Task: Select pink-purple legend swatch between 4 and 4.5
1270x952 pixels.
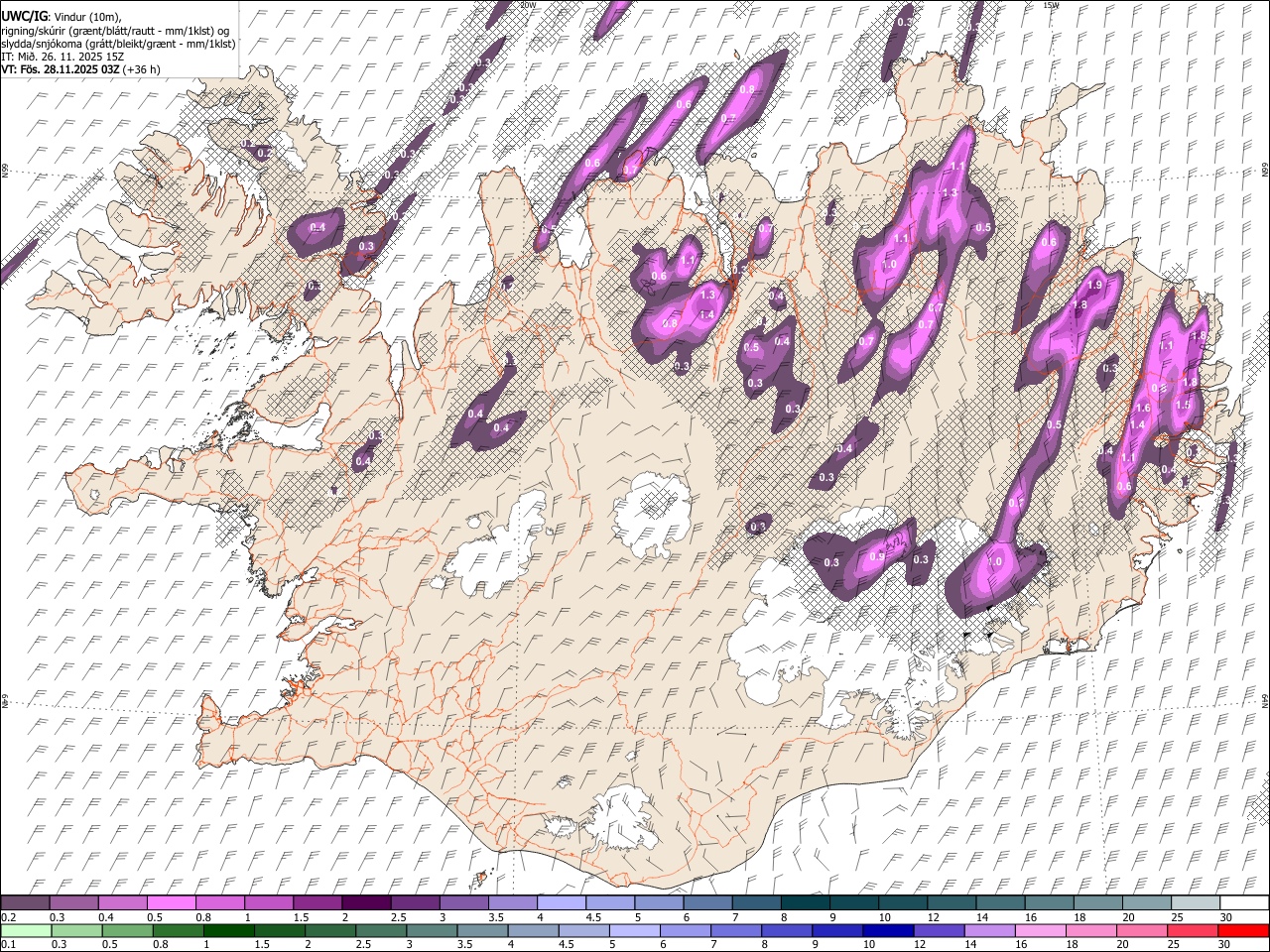Action: pos(561,902)
